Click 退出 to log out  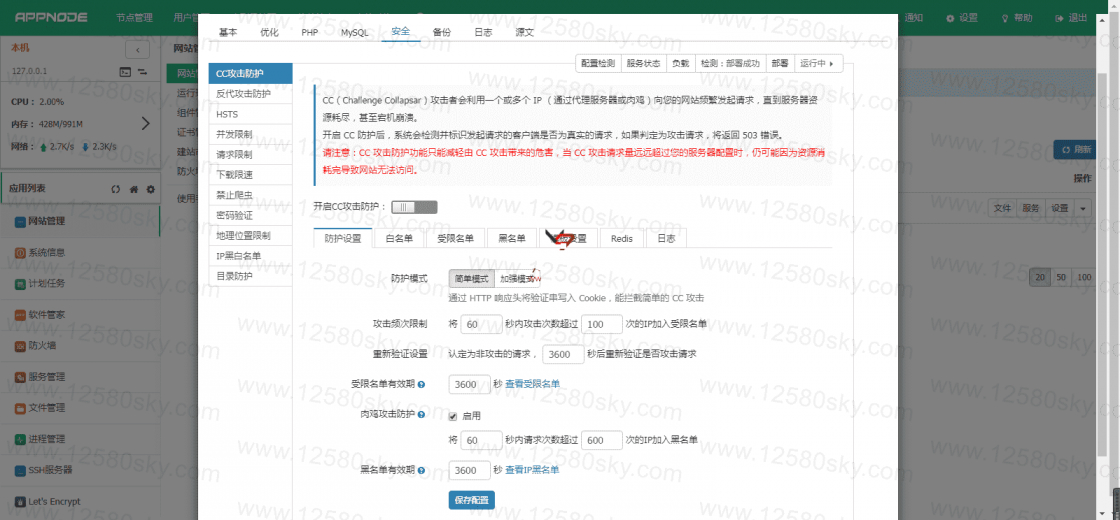1071,18
